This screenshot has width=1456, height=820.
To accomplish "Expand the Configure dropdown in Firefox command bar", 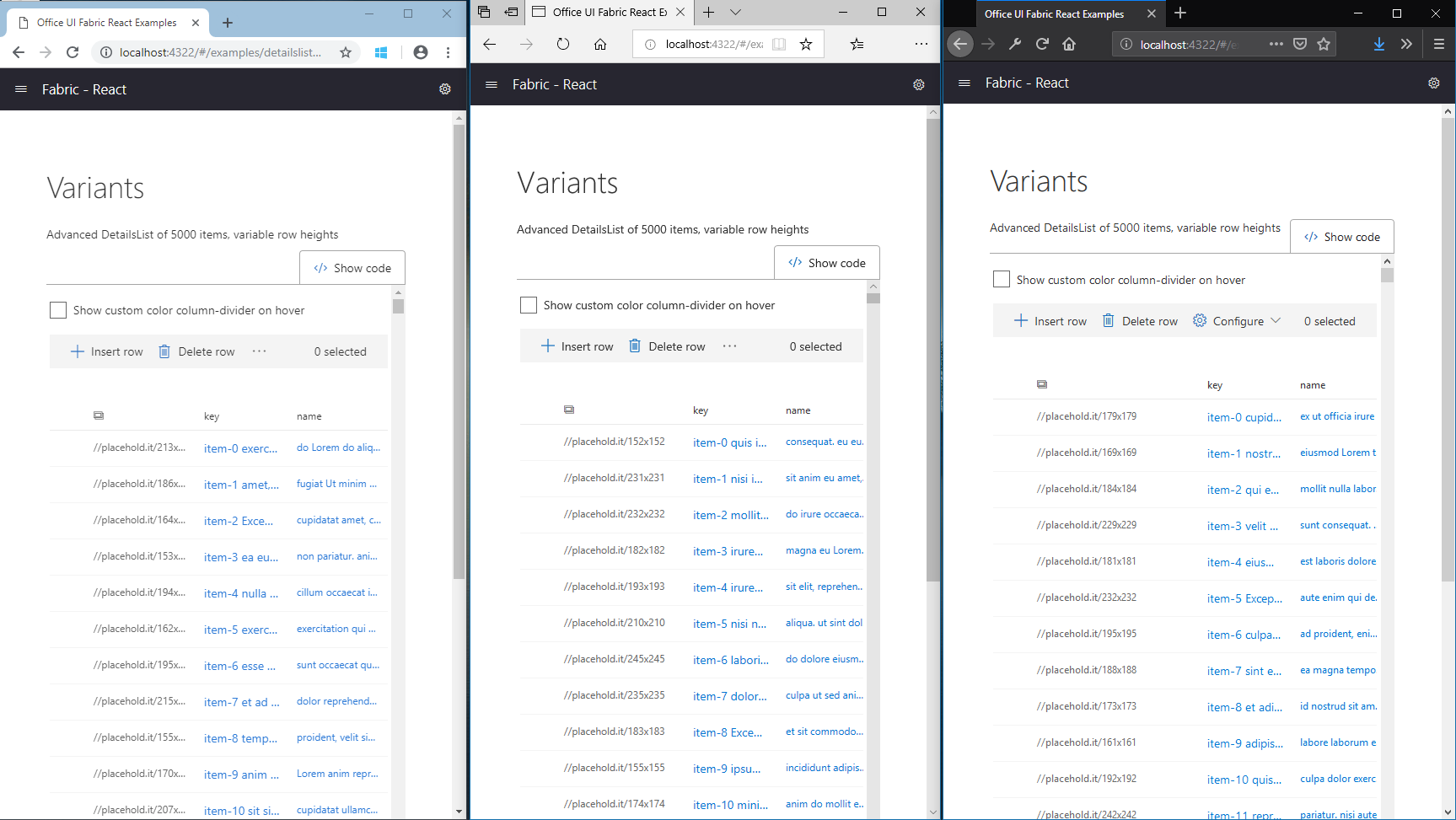I will [x=1237, y=321].
